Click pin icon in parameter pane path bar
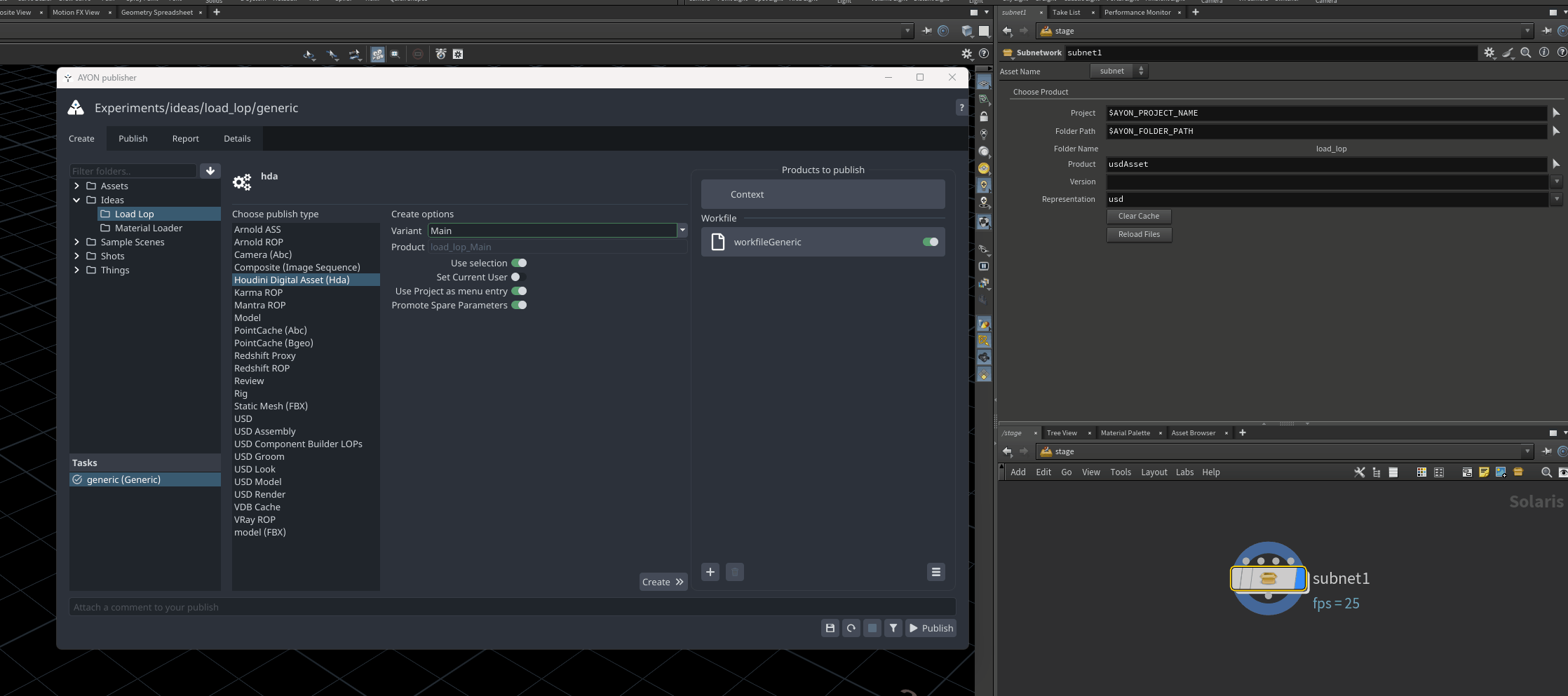 click(1547, 31)
